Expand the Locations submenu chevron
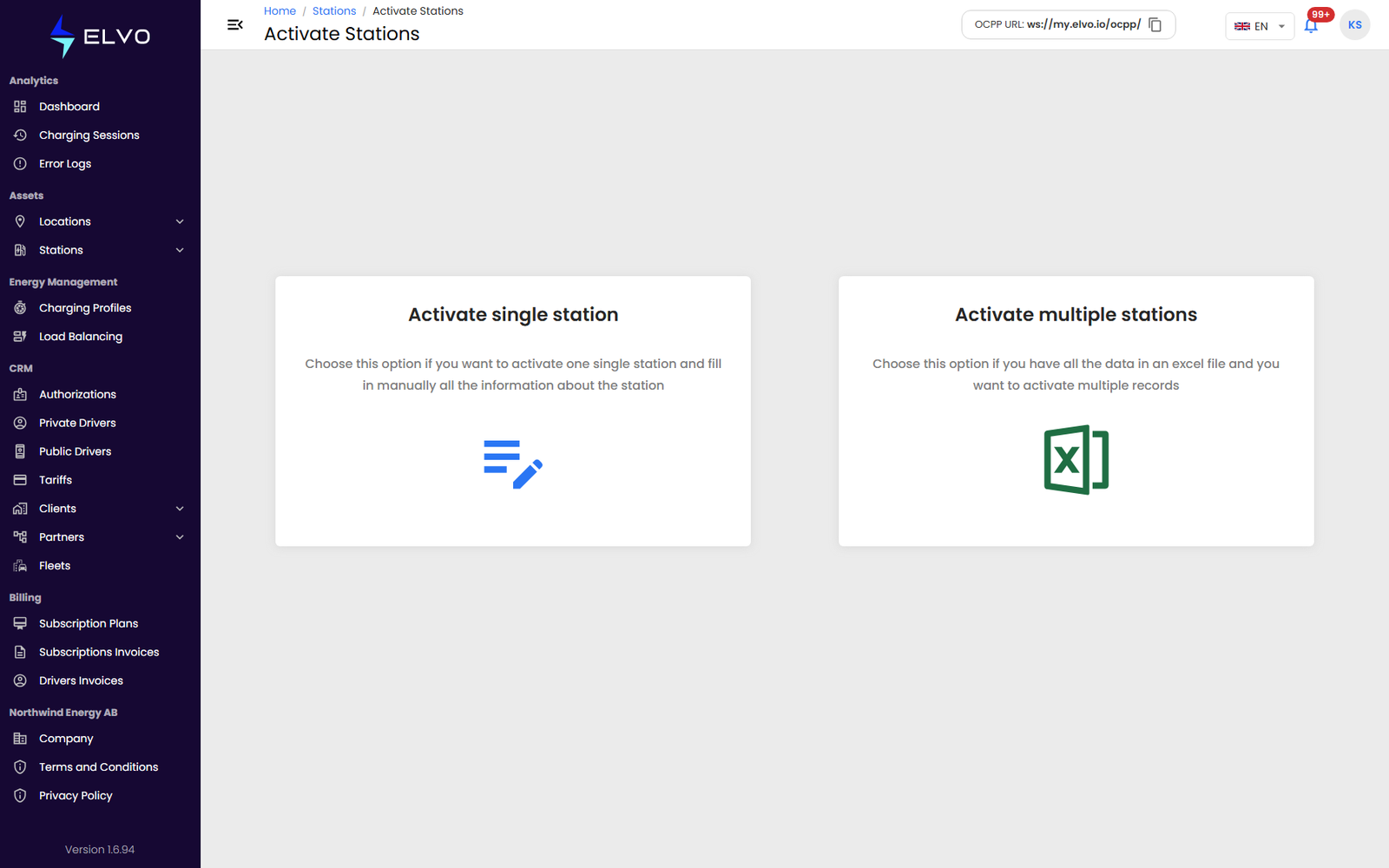1389x868 pixels. [x=180, y=221]
